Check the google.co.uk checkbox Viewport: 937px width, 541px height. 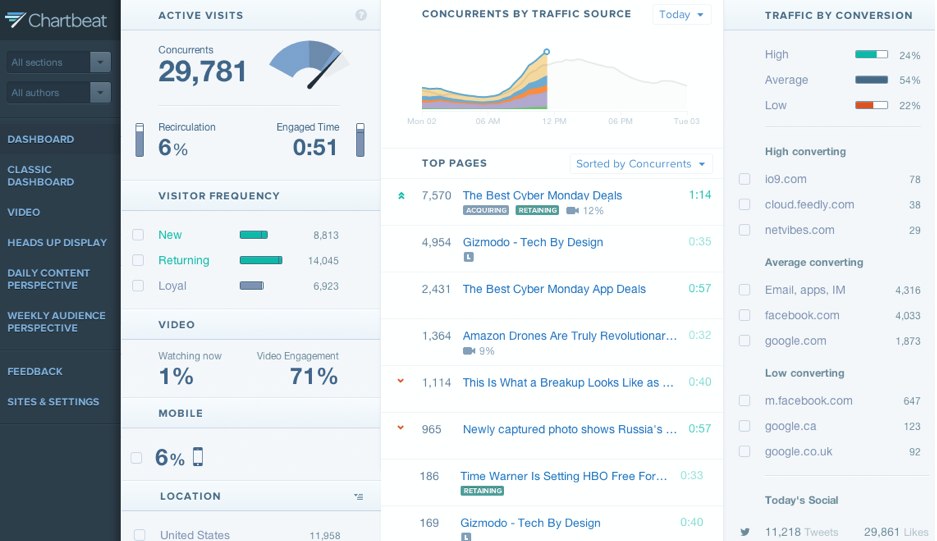[745, 451]
